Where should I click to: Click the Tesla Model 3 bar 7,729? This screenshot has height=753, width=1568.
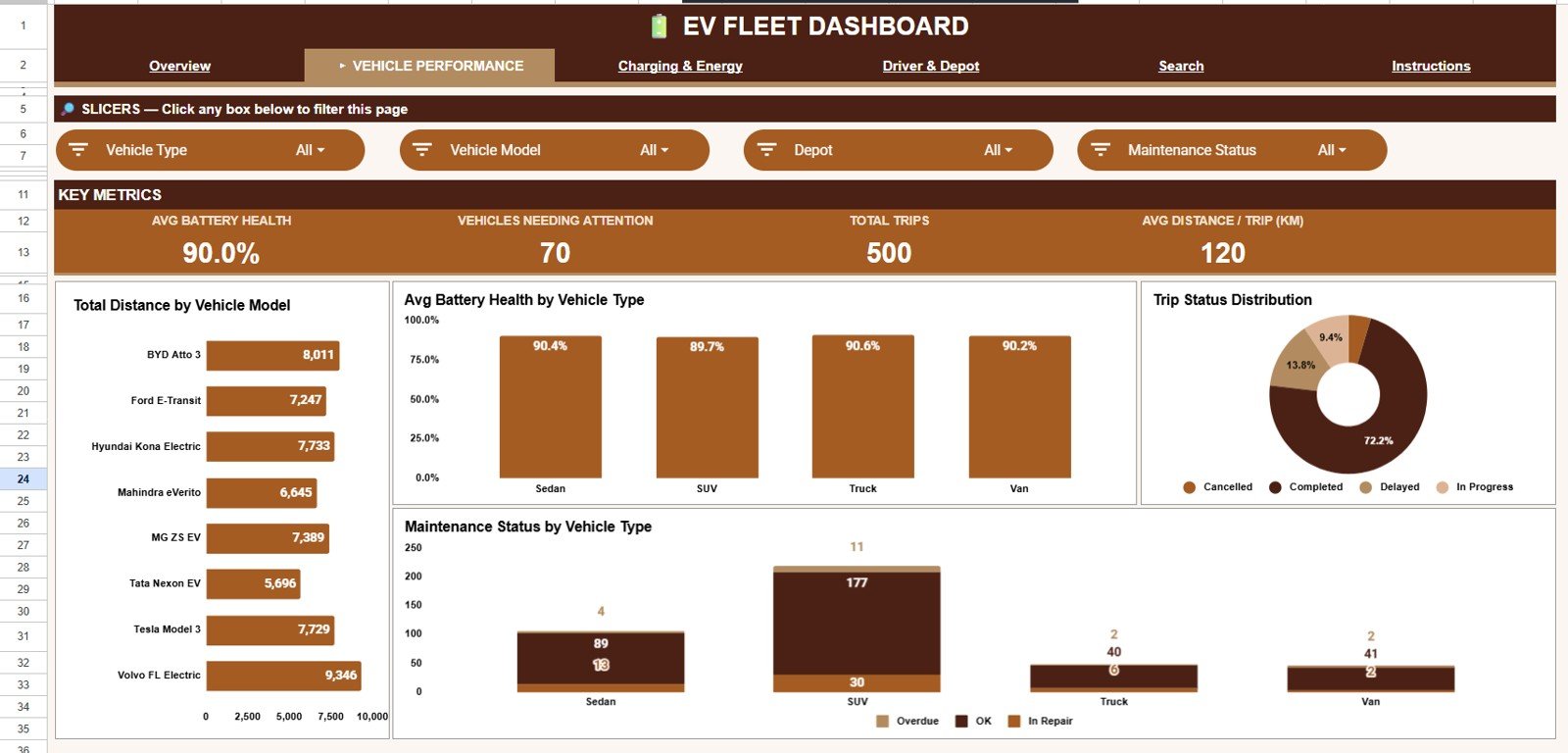tap(270, 629)
